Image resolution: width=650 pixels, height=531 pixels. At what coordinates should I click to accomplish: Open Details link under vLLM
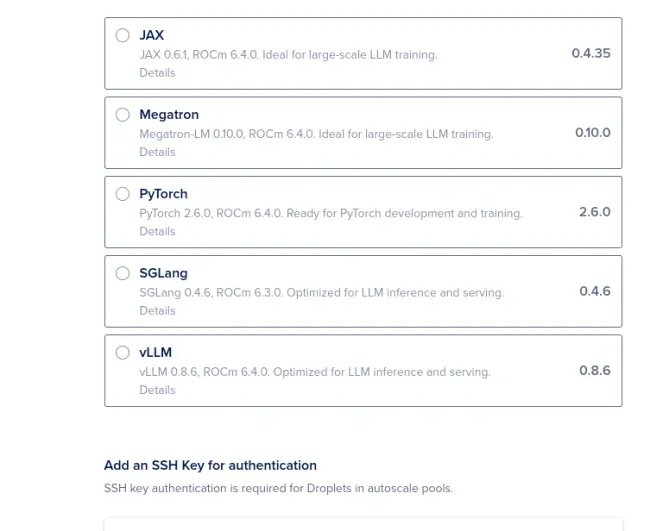(157, 390)
